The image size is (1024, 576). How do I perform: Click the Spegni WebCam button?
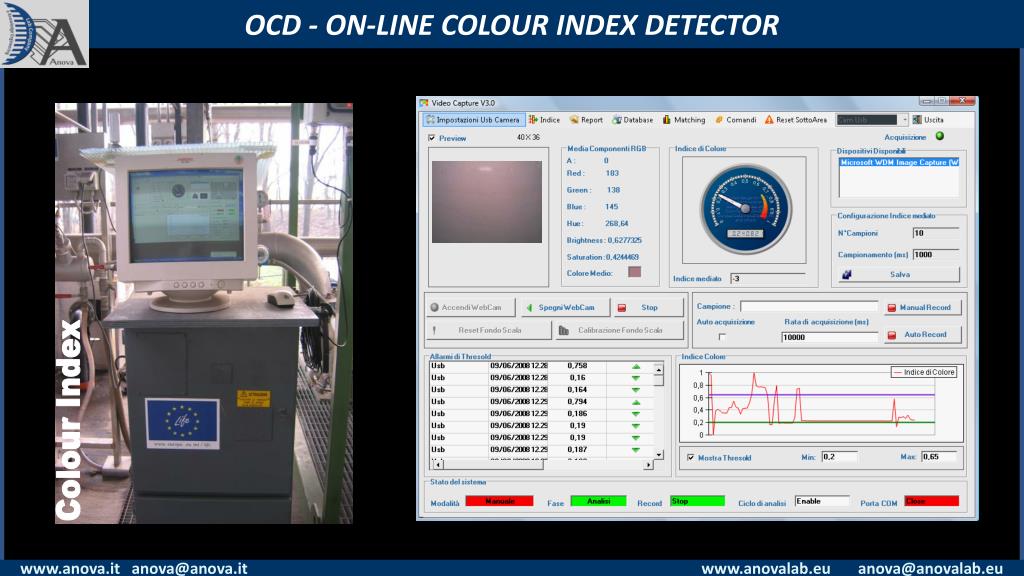564,307
